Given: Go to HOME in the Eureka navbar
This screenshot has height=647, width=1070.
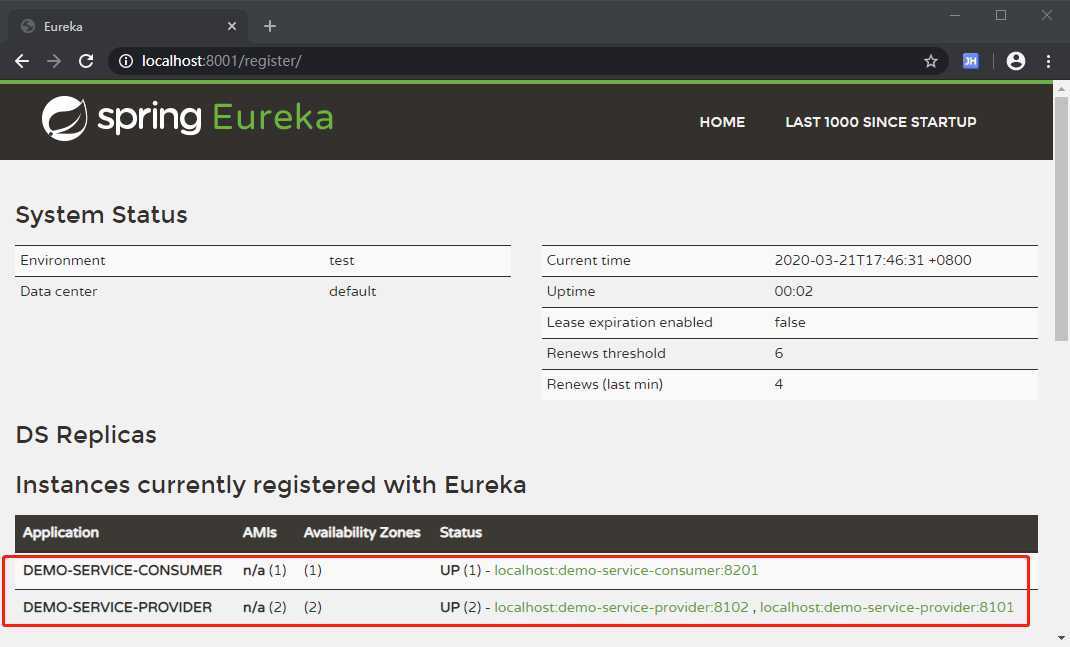Looking at the screenshot, I should tap(722, 121).
